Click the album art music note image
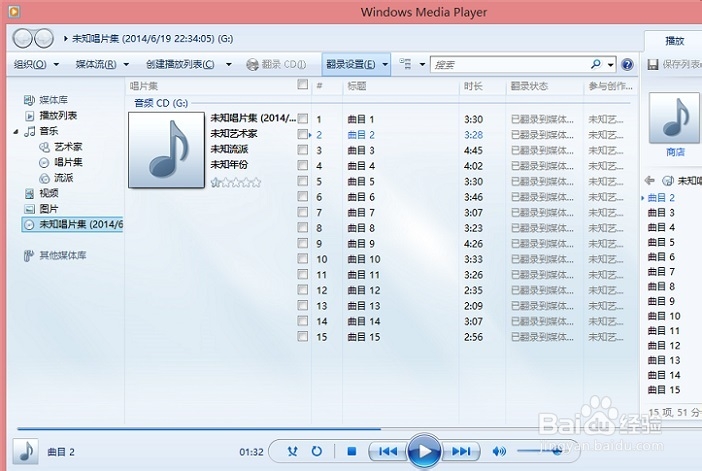This screenshot has width=702, height=471. [x=167, y=150]
